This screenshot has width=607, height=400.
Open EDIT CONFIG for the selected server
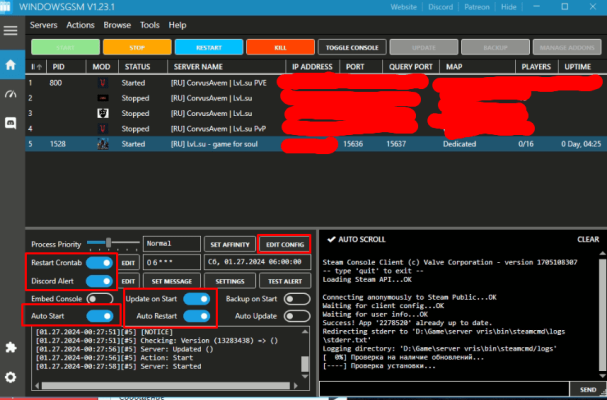[285, 245]
